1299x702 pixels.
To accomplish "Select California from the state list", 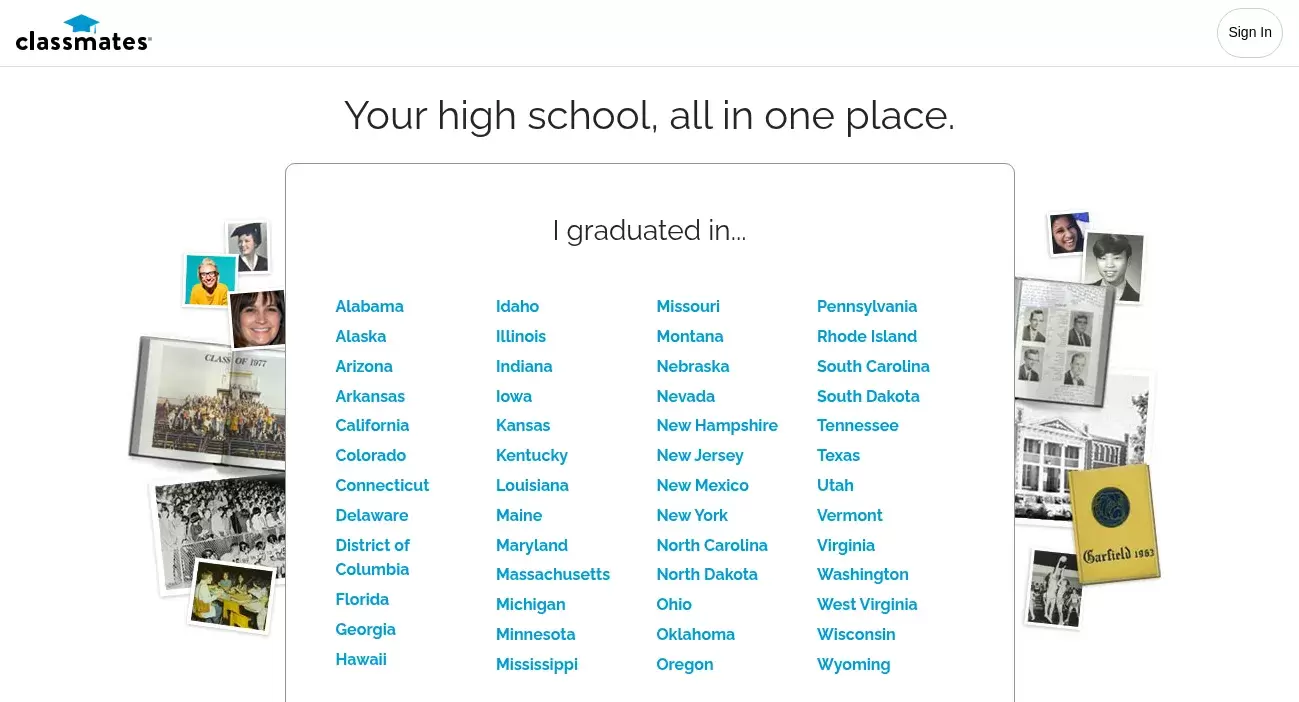I will (x=372, y=426).
